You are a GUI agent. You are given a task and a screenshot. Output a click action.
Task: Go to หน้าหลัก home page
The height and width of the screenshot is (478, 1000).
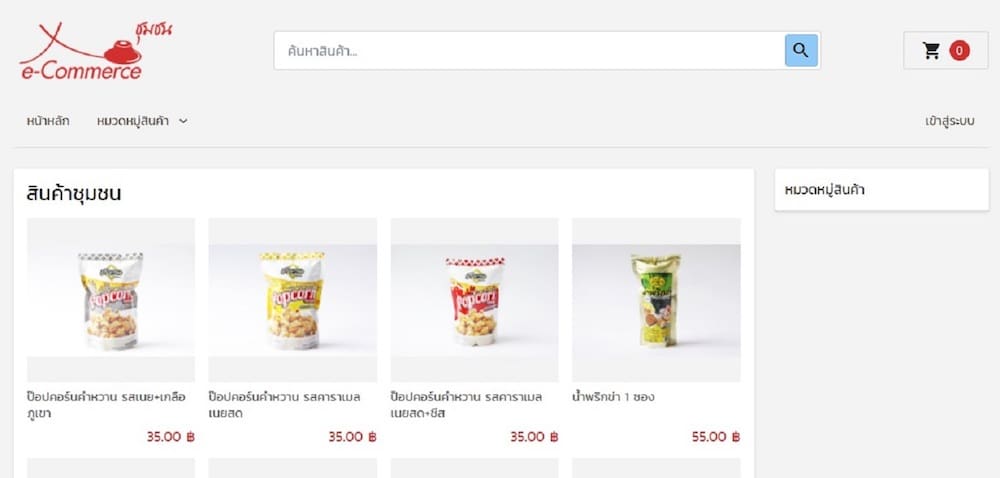click(x=48, y=121)
